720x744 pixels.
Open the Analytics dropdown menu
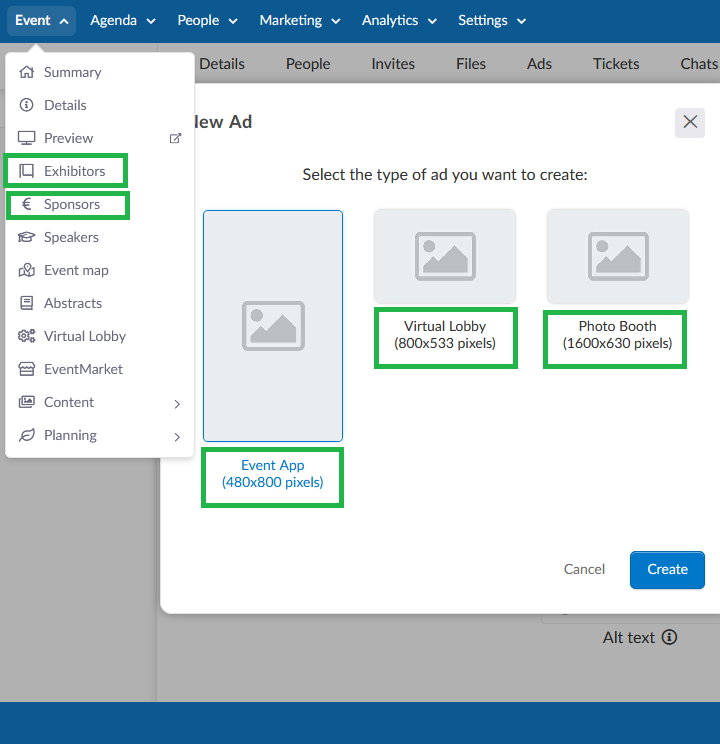[399, 20]
